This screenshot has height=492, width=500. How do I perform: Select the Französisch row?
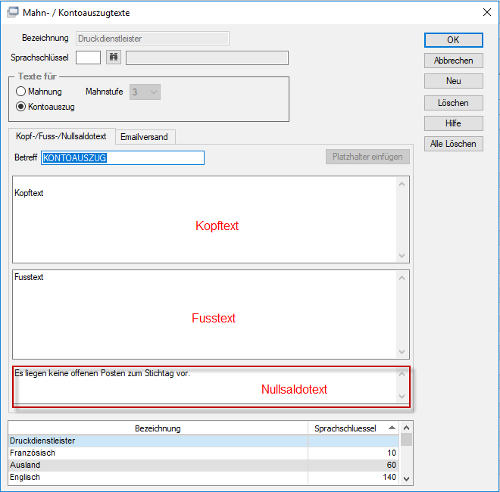point(203,453)
